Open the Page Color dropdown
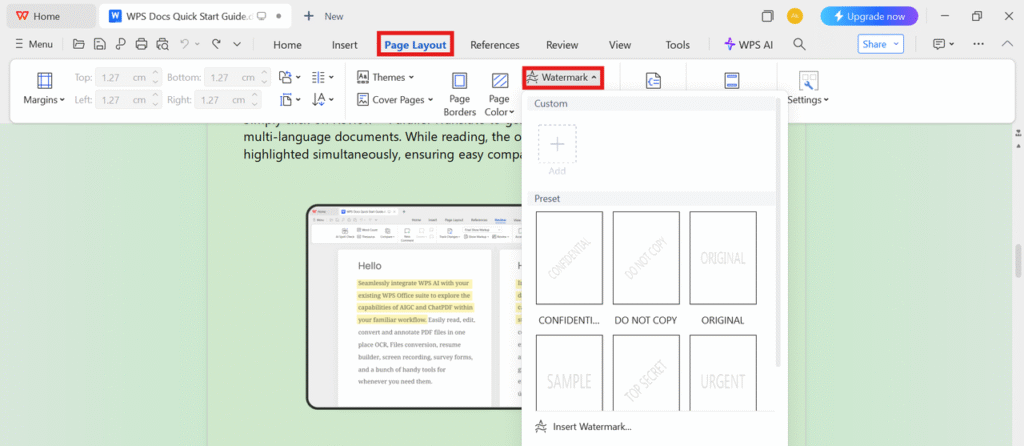Image resolution: width=1024 pixels, height=446 pixels. [500, 94]
